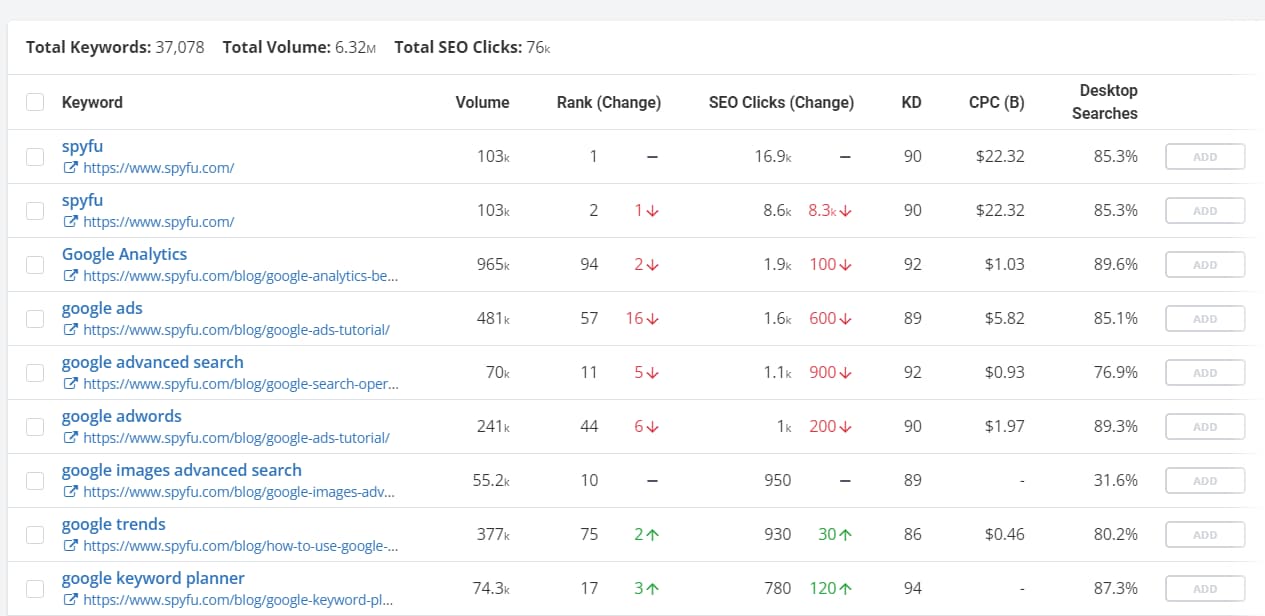Click 16.9k SEO clicks value

tap(773, 157)
